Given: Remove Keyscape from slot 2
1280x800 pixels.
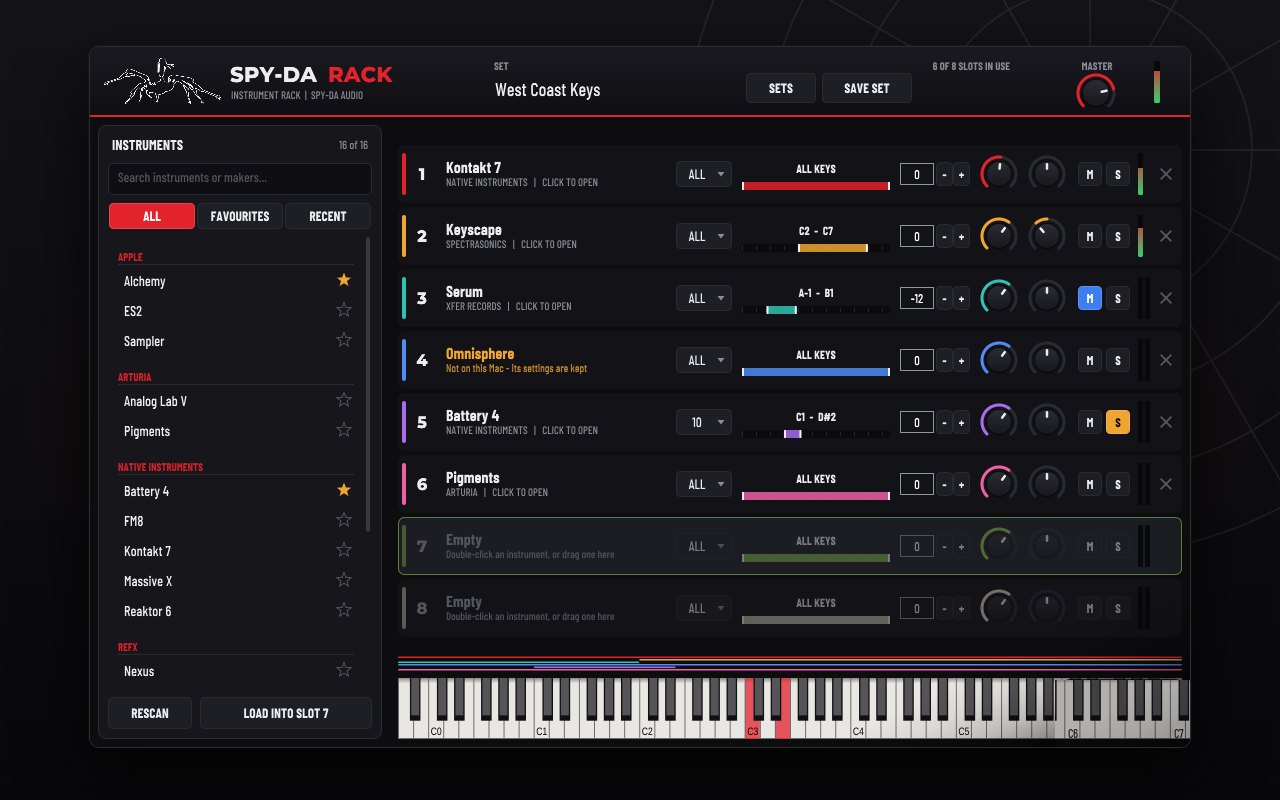Looking at the screenshot, I should click(x=1165, y=236).
